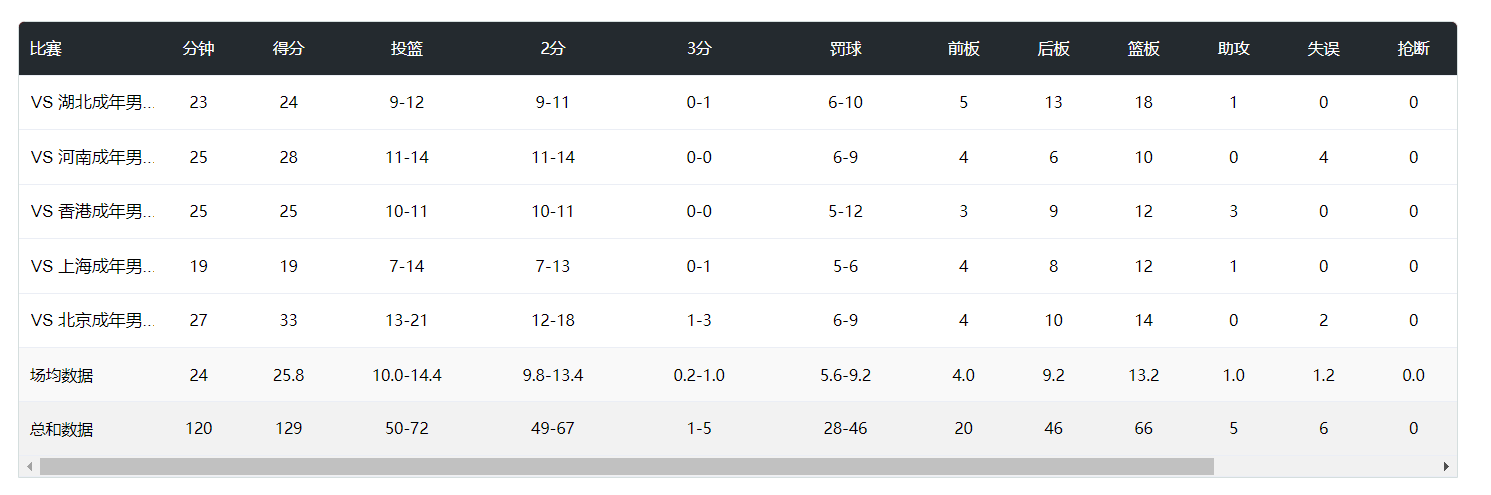This screenshot has width=1491, height=495.
Task: Click the 场均数据 row label
Action: pyautogui.click(x=62, y=375)
